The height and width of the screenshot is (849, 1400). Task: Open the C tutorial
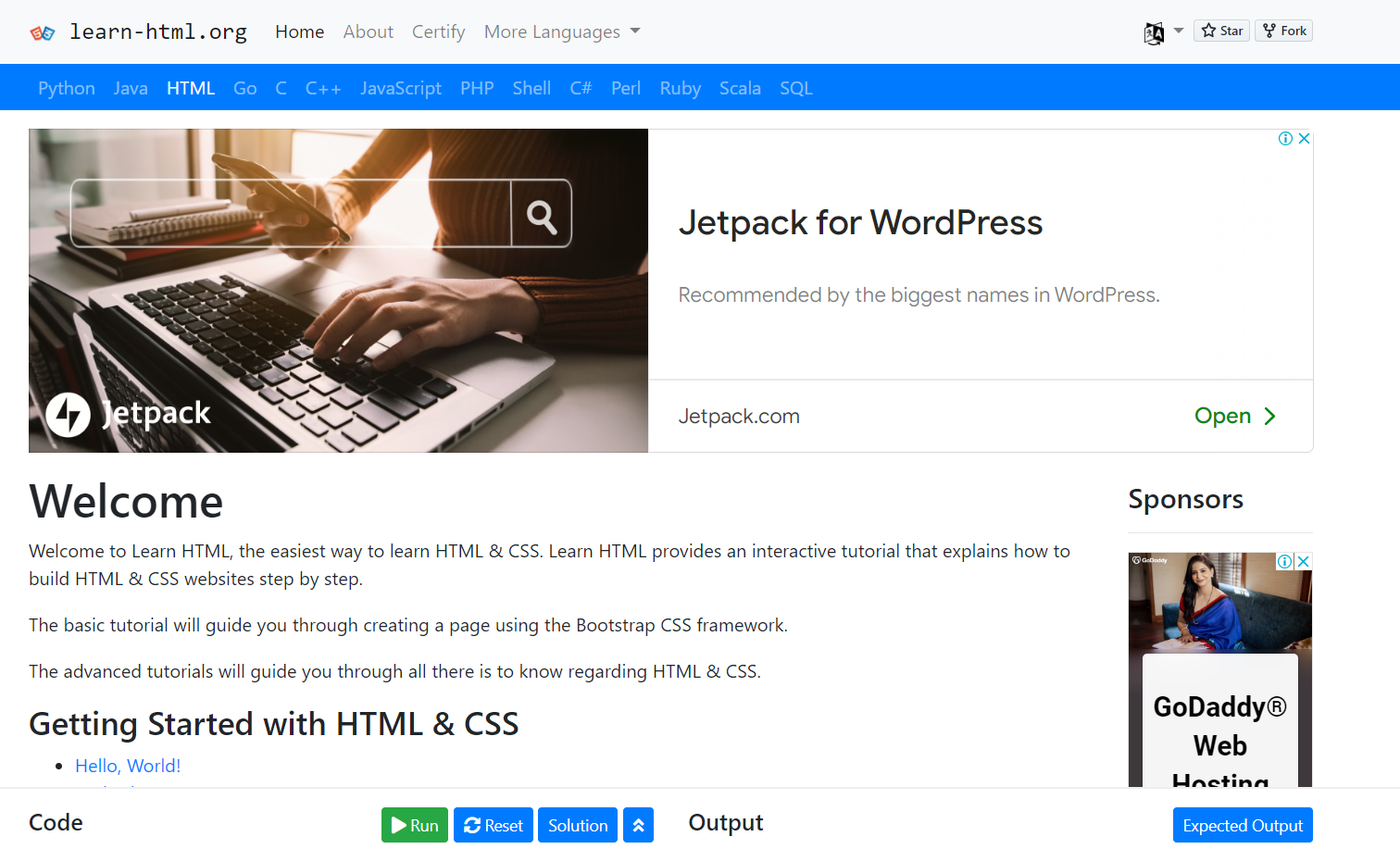coord(281,88)
